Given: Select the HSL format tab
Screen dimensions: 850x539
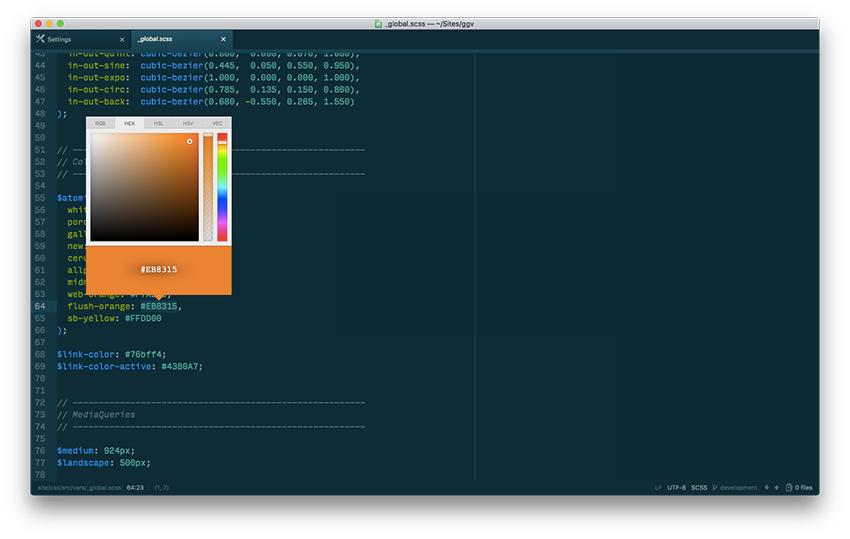Looking at the screenshot, I should [x=159, y=123].
